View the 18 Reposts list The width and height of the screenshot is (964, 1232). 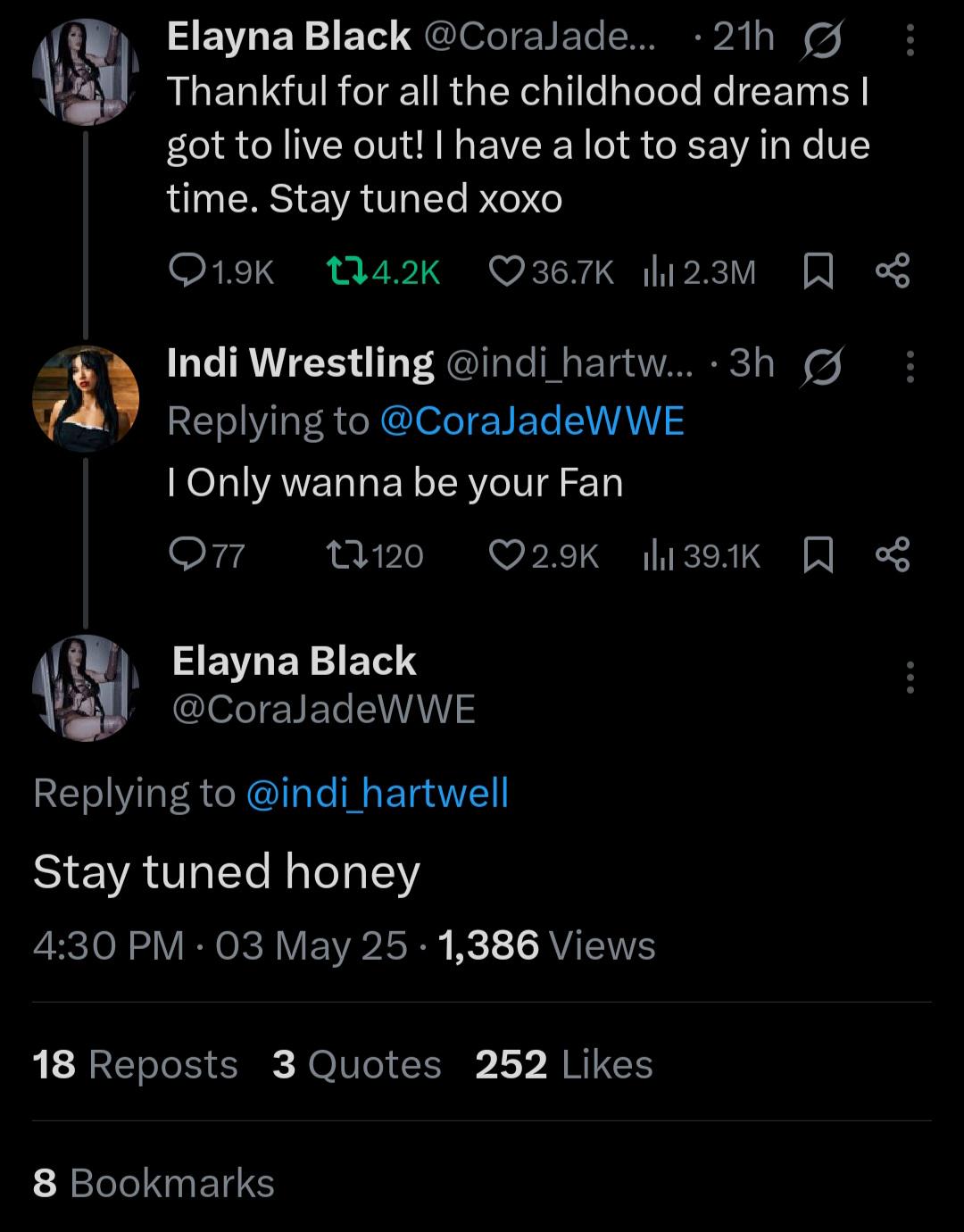[x=135, y=1064]
